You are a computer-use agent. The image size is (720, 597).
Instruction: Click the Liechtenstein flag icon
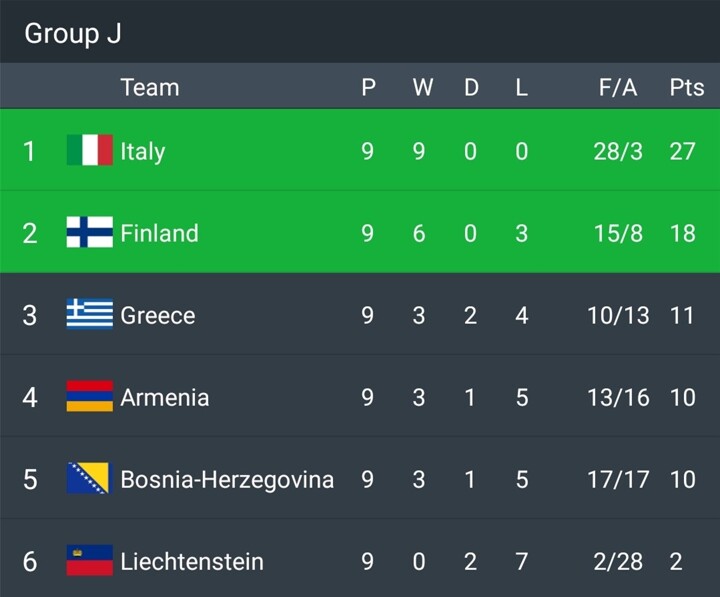(89, 561)
